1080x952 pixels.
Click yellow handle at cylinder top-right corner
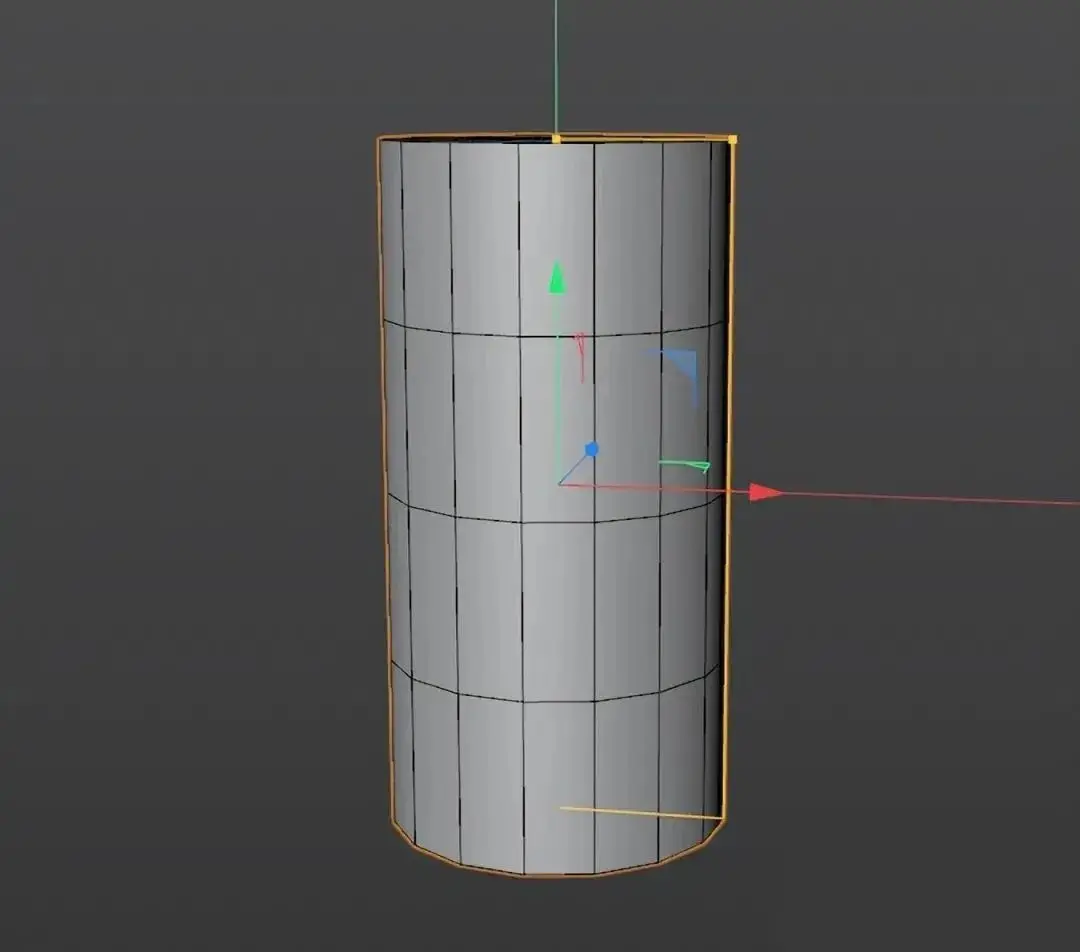[733, 139]
